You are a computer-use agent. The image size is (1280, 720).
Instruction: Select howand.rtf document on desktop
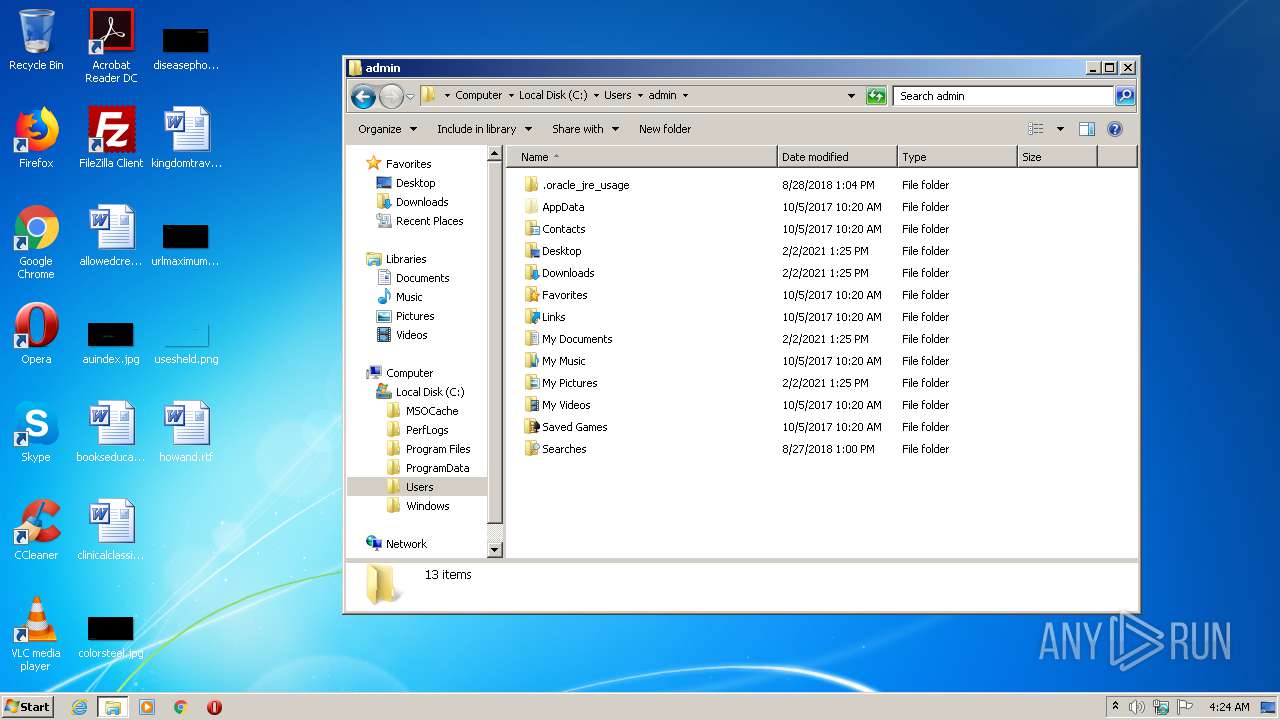click(186, 432)
